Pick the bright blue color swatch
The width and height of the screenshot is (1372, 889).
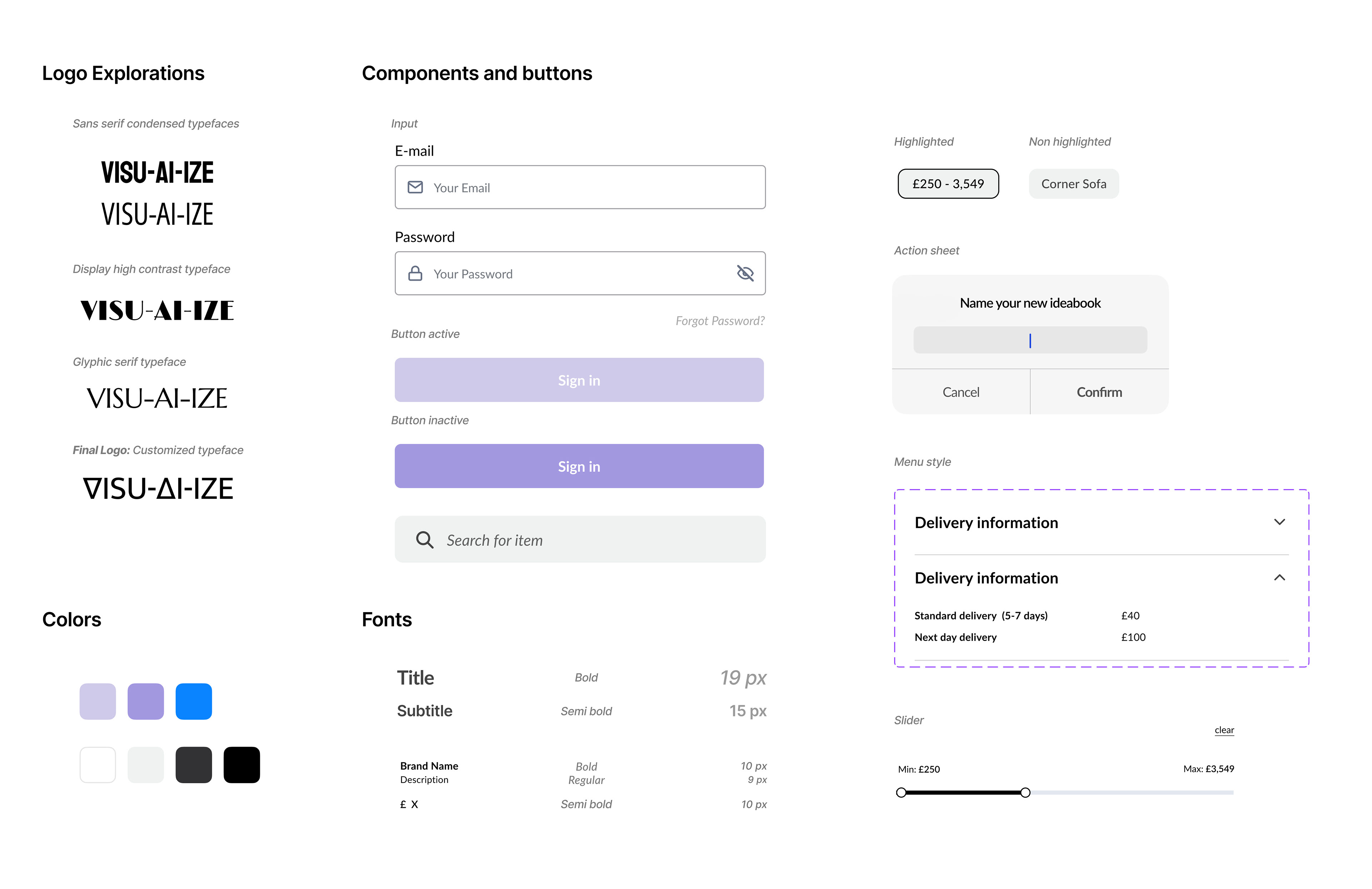tap(194, 702)
